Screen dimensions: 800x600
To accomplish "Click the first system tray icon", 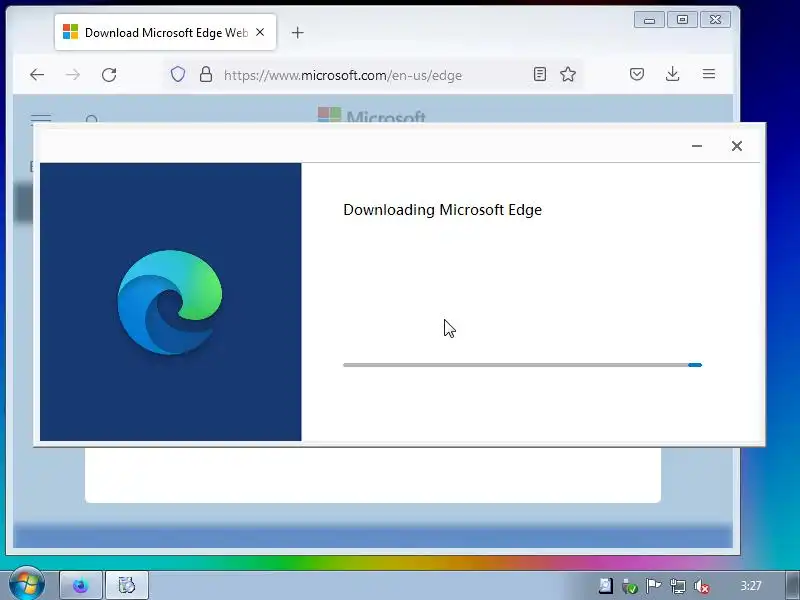I will point(606,586).
